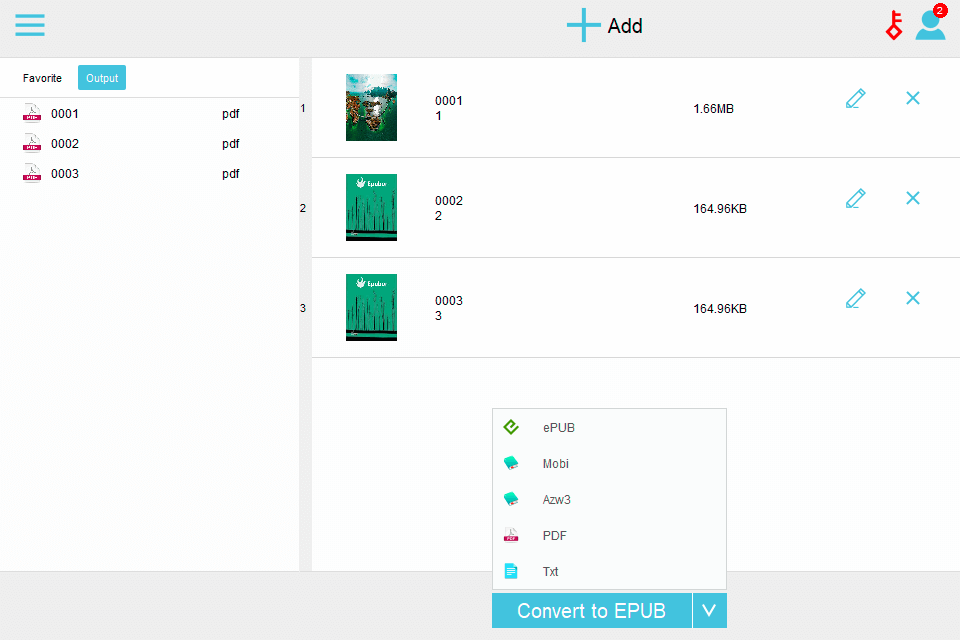Edit book 0001 using the pencil icon
This screenshot has width=960, height=640.
coord(855,98)
